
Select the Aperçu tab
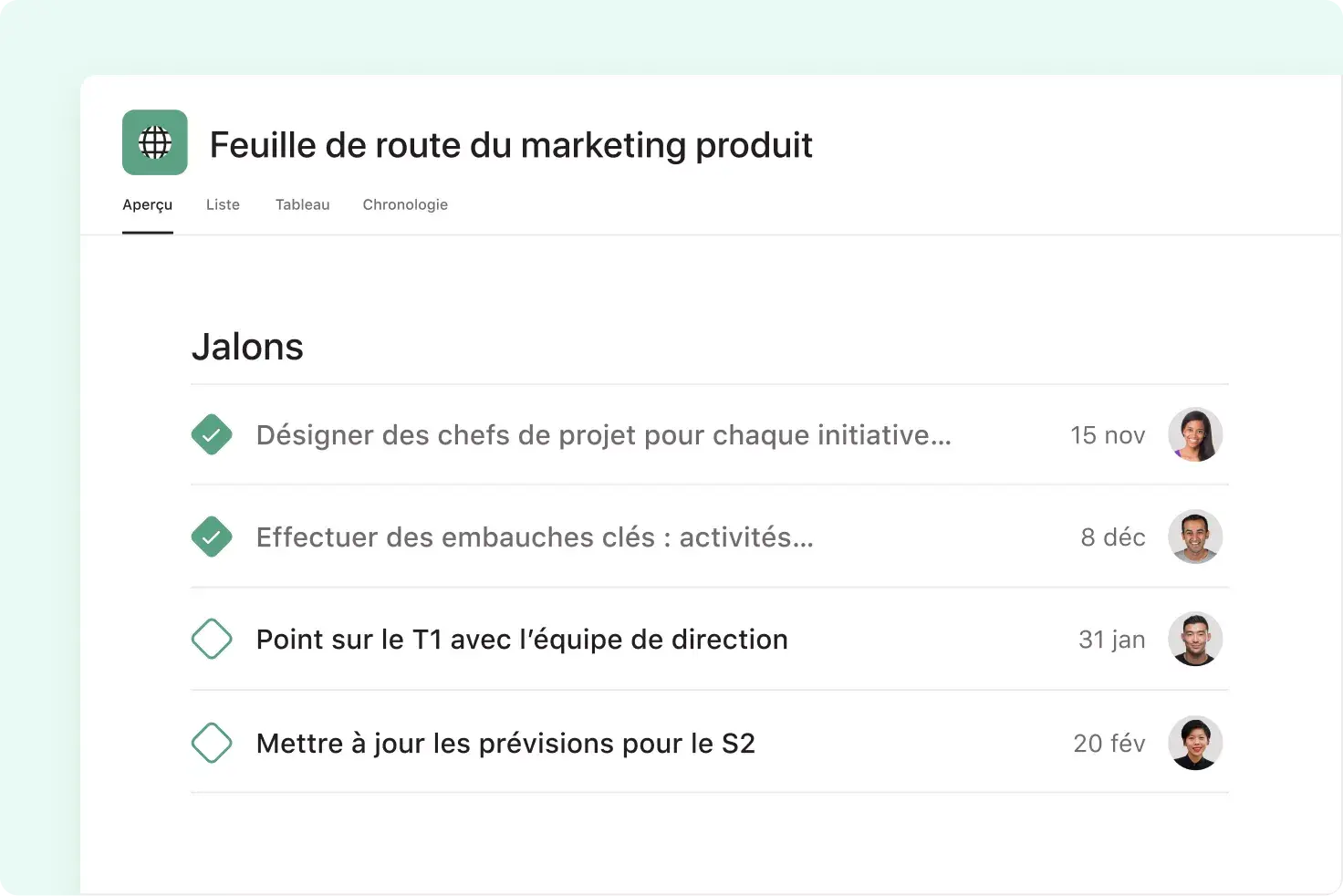pyautogui.click(x=148, y=204)
